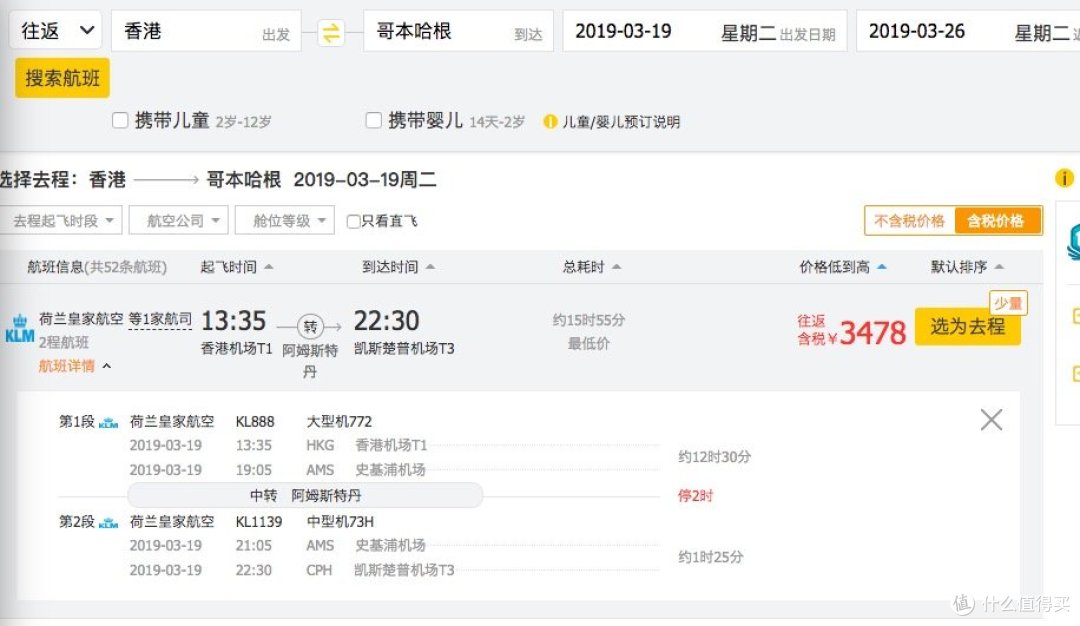This screenshot has height=626, width=1080.
Task: Click 约1时25分 segment duration
Action: tap(711, 557)
